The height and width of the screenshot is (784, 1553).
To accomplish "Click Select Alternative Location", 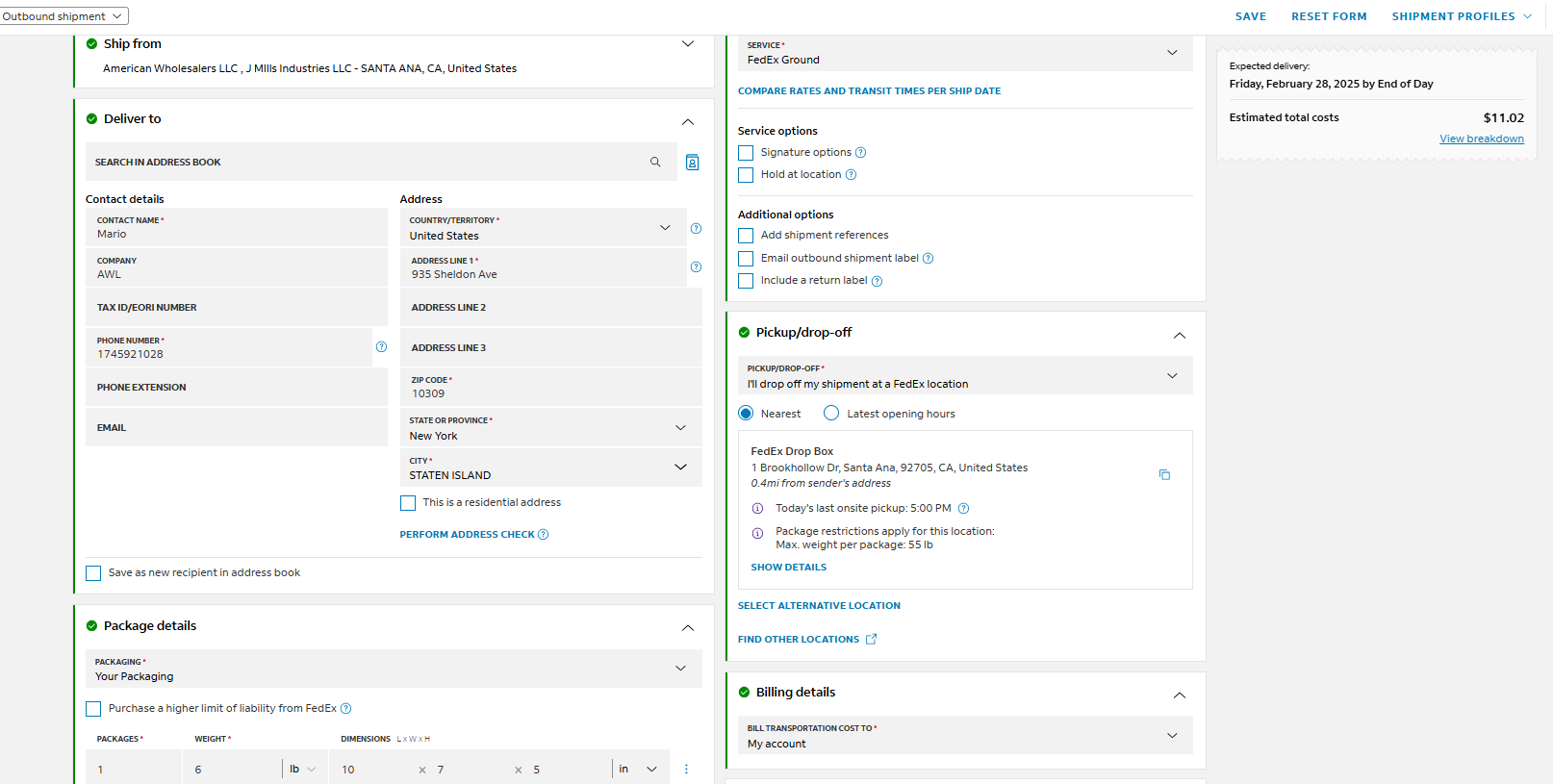I will click(819, 606).
